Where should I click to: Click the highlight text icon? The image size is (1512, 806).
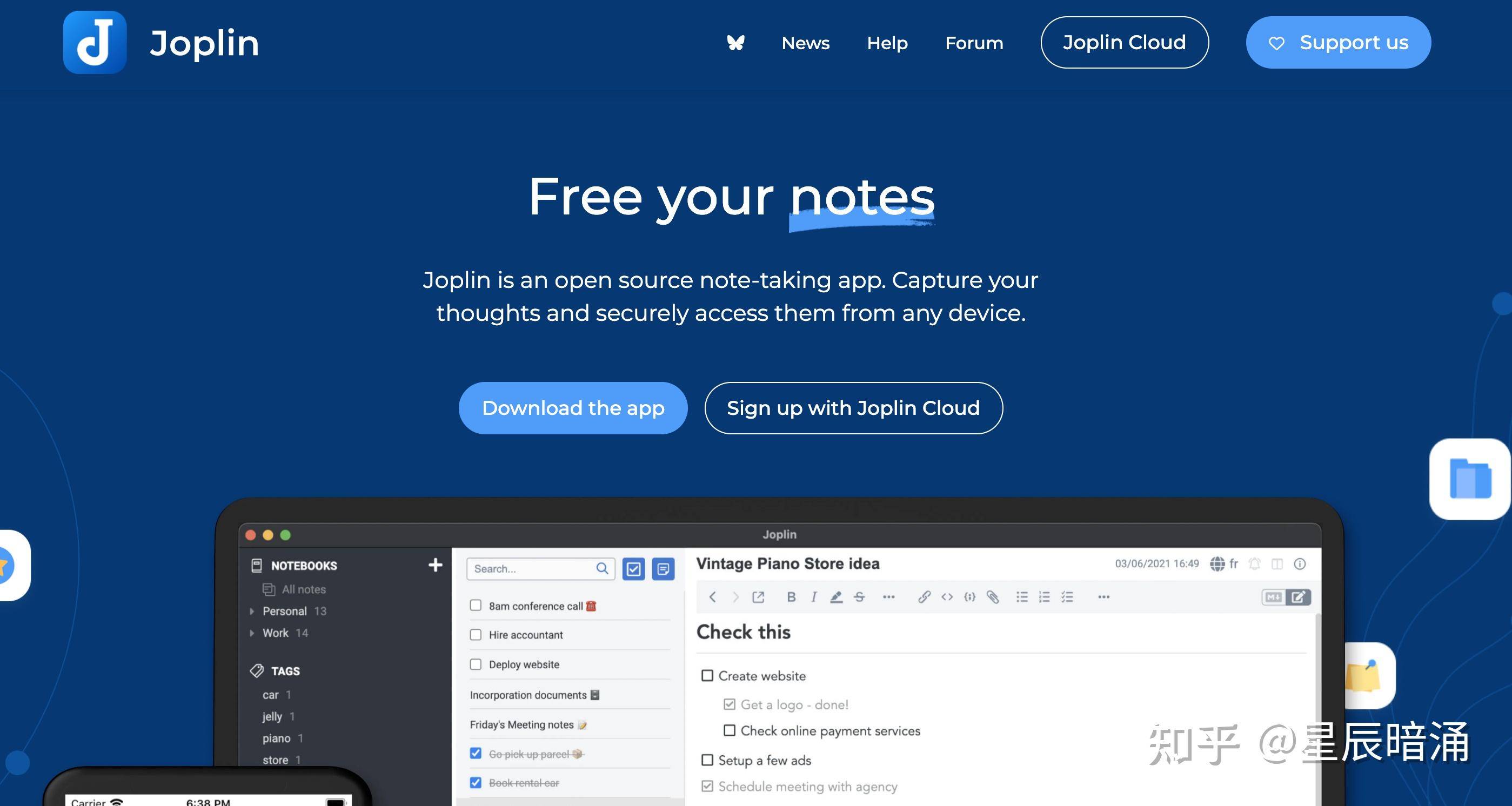pyautogui.click(x=837, y=597)
